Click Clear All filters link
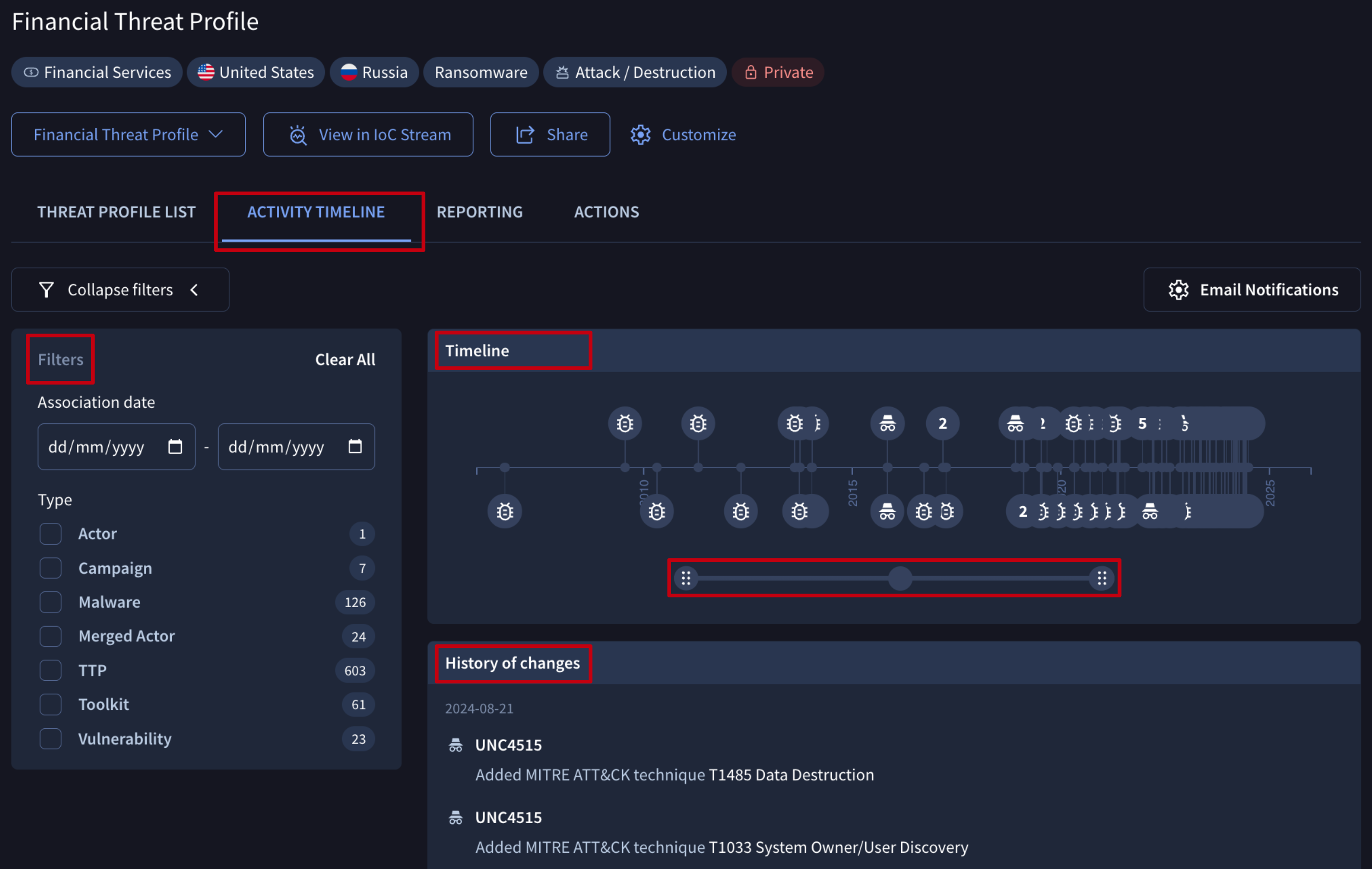 [x=345, y=360]
